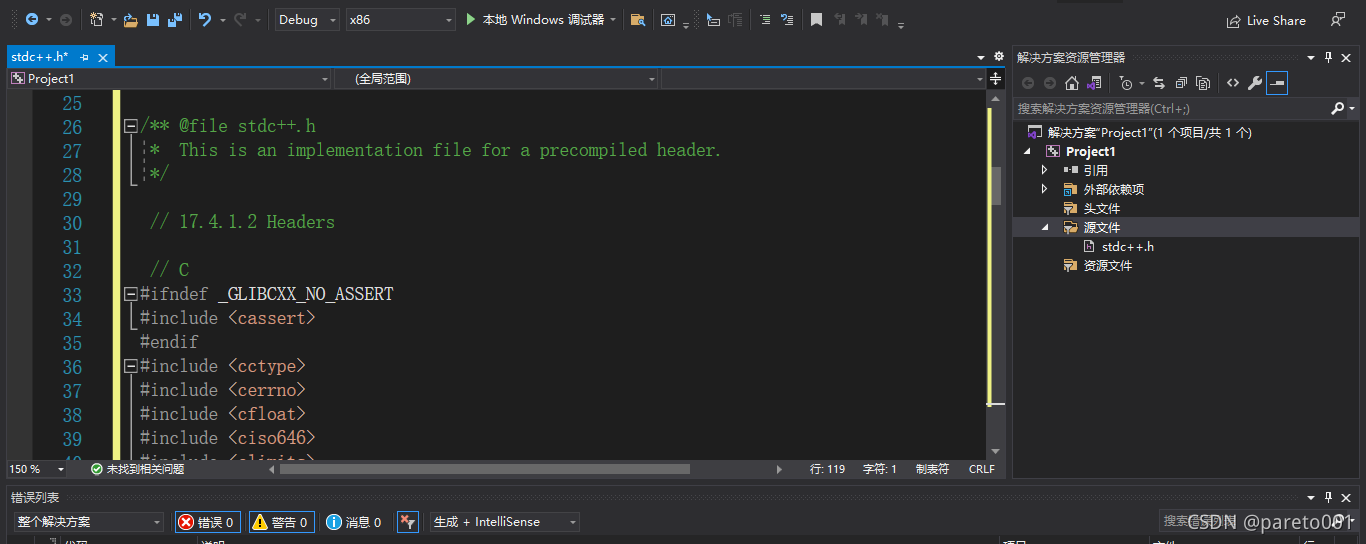The image size is (1366, 544).
Task: Collapse the 源文件 folder node
Action: [1044, 227]
